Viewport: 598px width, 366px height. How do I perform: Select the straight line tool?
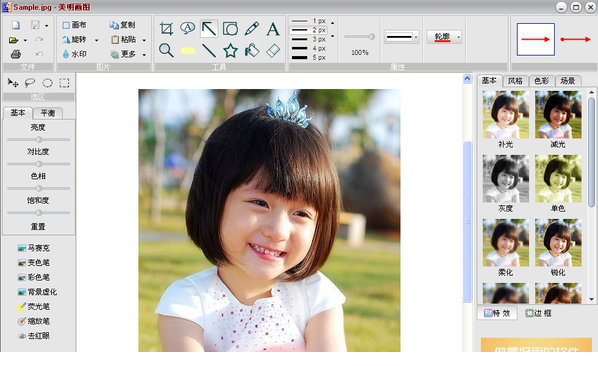point(209,50)
